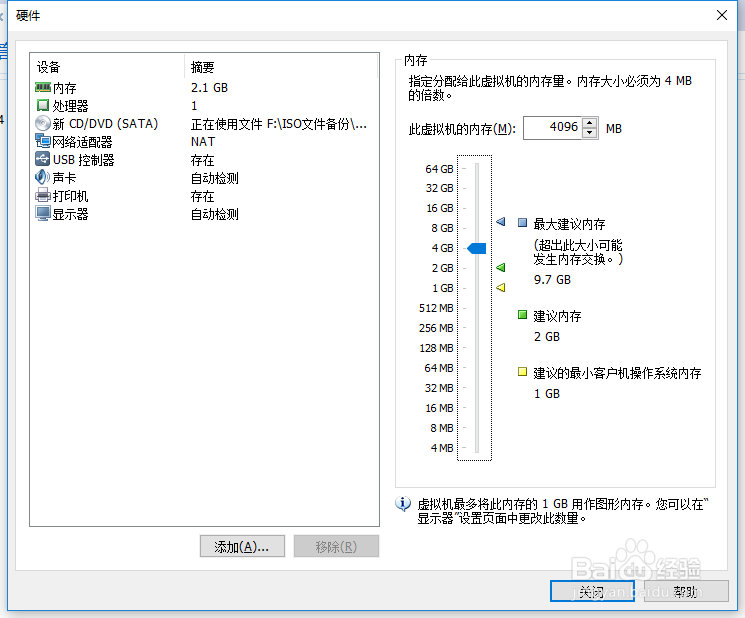Viewport: 745px width, 618px height.
Task: Click the 移除(R) remove button
Action: (336, 547)
